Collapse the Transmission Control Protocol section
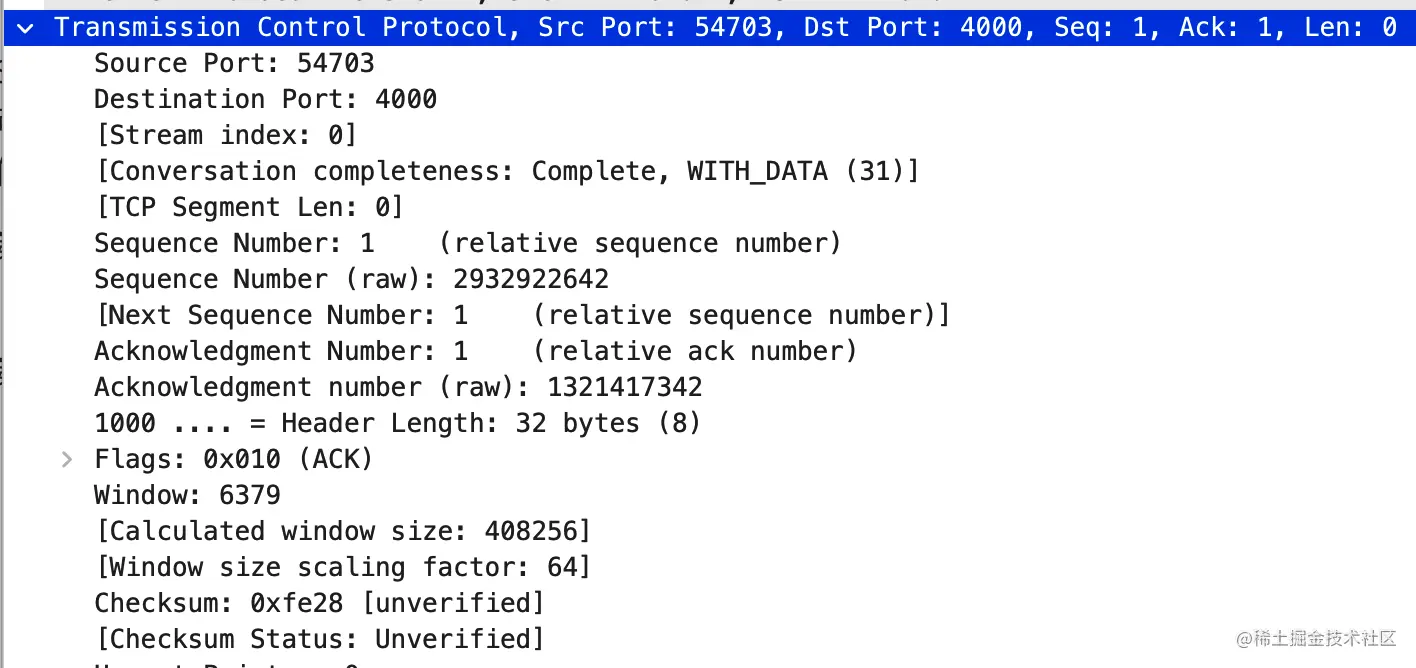 (24, 28)
